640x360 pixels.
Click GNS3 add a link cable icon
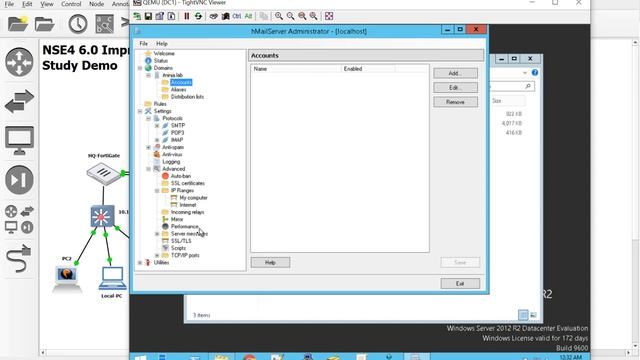pos(18,258)
